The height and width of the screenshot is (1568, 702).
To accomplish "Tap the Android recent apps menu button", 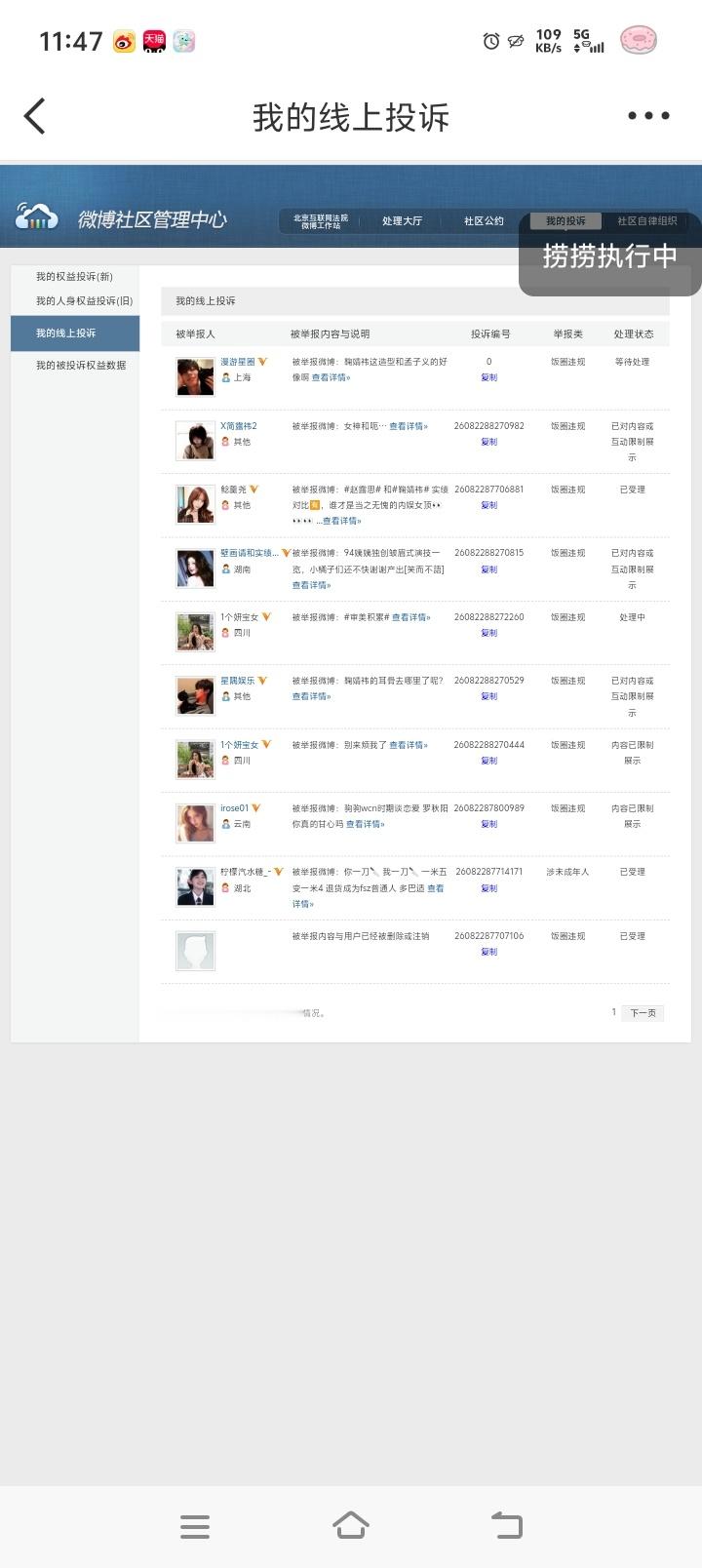I will [x=195, y=1526].
